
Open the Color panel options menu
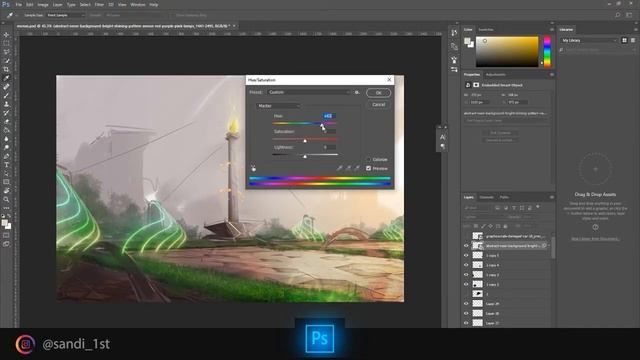(x=552, y=30)
